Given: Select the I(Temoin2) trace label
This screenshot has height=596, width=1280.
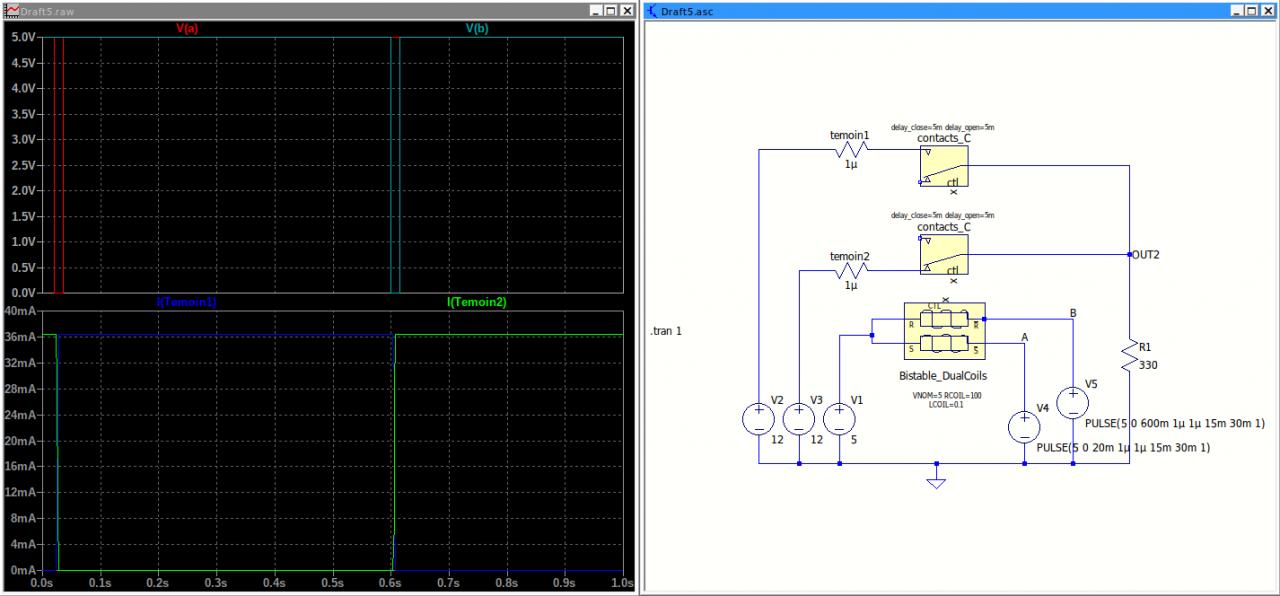Looking at the screenshot, I should pos(477,302).
